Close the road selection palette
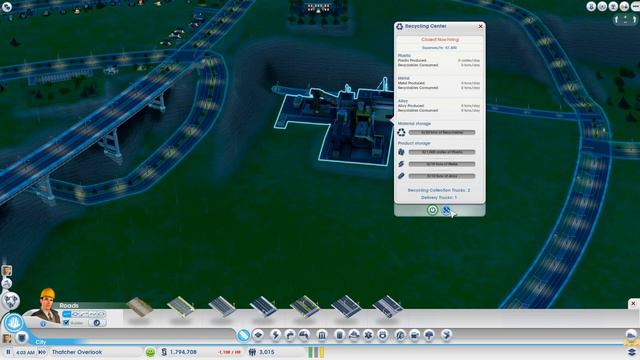 (633, 304)
